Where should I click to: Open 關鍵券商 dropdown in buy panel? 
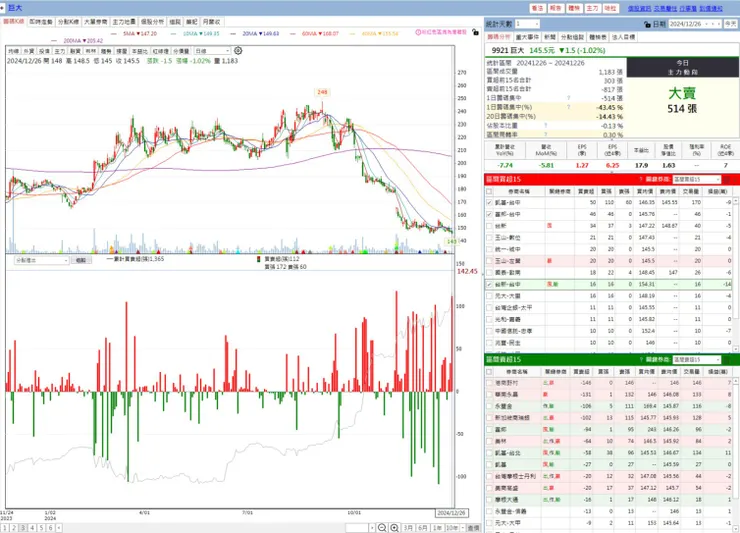697,179
